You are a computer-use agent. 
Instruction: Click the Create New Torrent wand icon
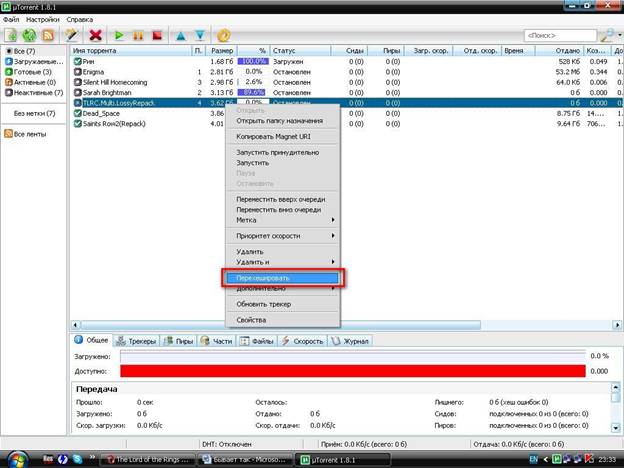[x=72, y=35]
